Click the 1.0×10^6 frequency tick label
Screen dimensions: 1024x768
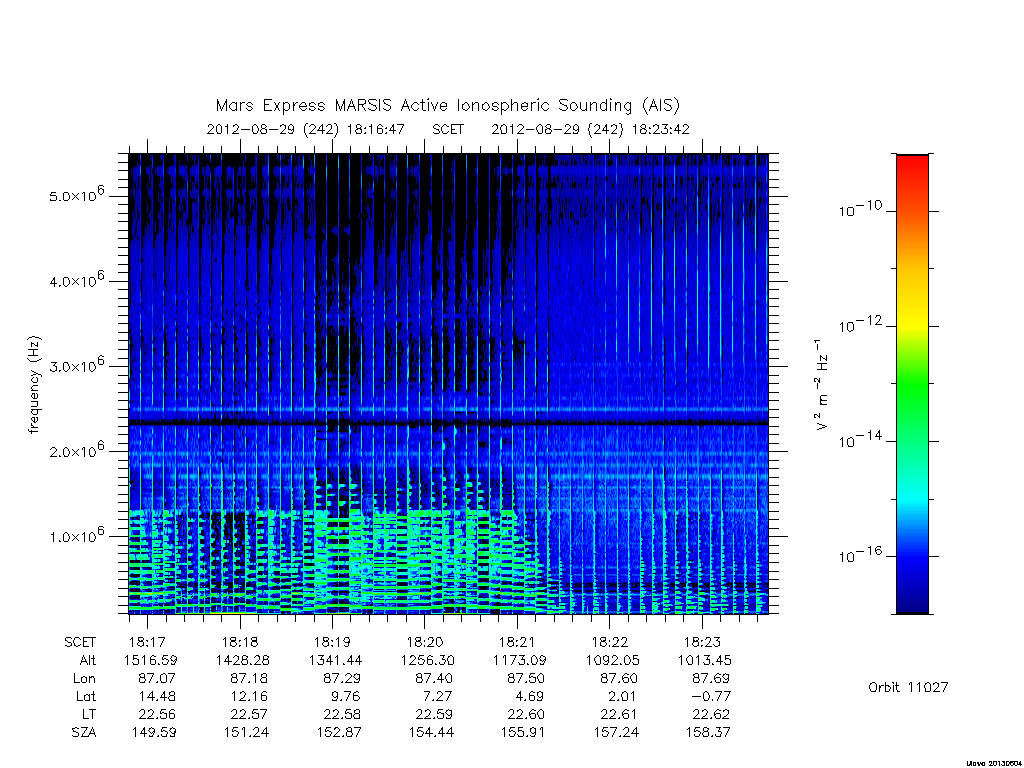[76, 535]
